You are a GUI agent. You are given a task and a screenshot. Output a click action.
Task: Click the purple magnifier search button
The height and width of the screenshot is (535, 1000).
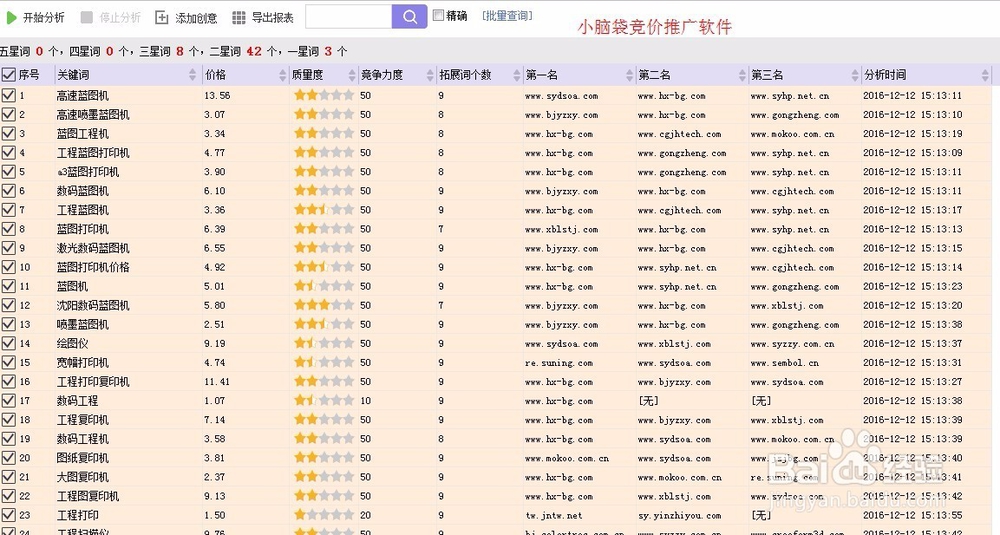409,17
